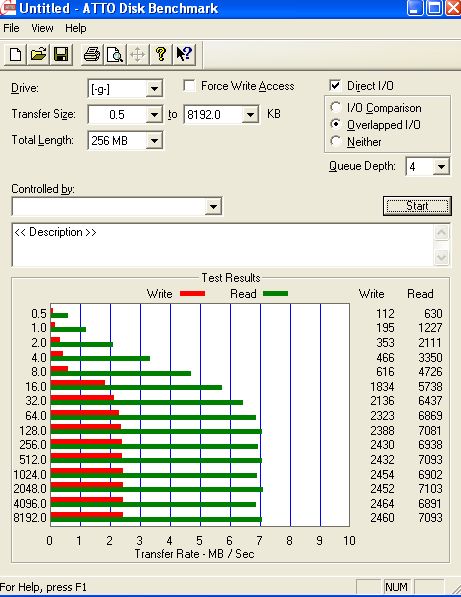Click the 'For Help, press F1' status text
Viewport: 461px width, 597px height.
point(43,587)
